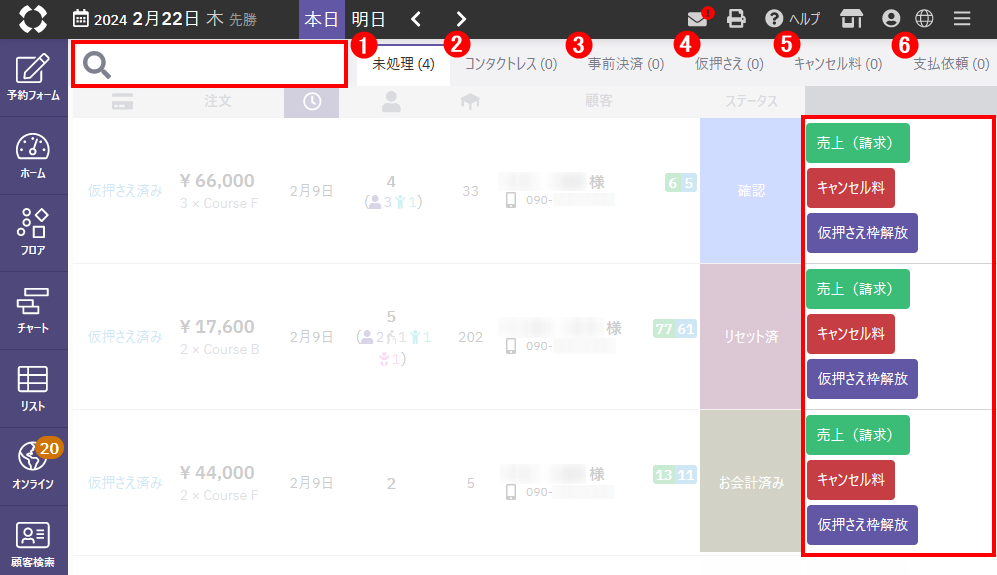Open the hamburger menu in top bar
The image size is (997, 575).
(x=962, y=18)
